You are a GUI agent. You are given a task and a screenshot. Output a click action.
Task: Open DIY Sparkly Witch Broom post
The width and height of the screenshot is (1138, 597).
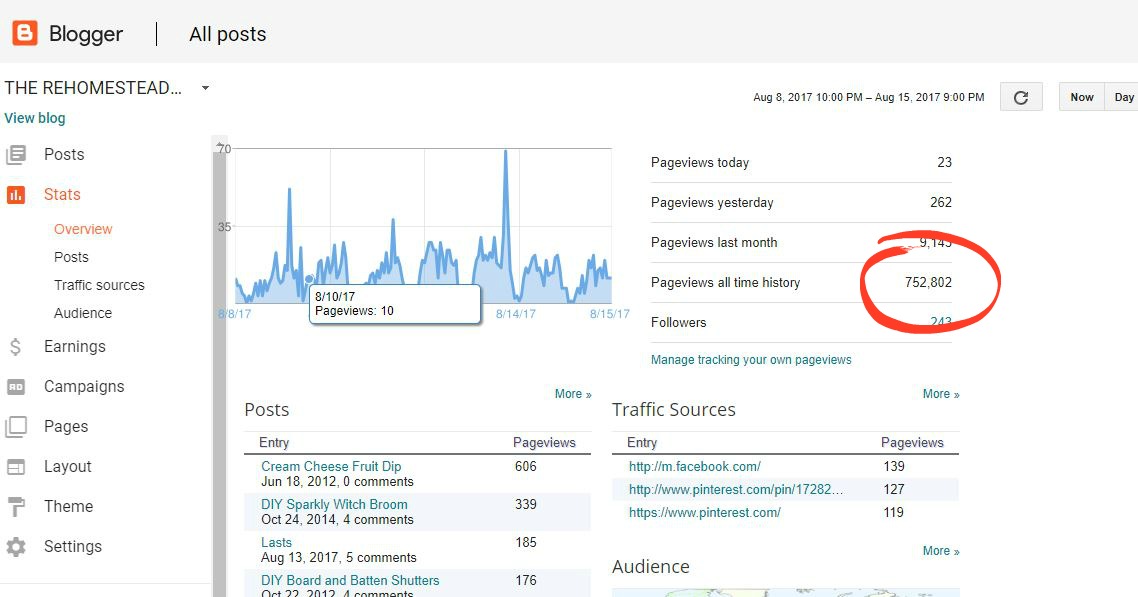[334, 504]
